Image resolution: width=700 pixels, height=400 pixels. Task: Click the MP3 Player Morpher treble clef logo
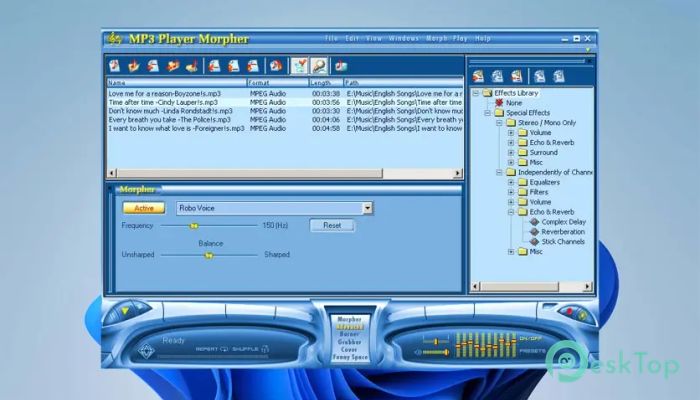tap(115, 39)
